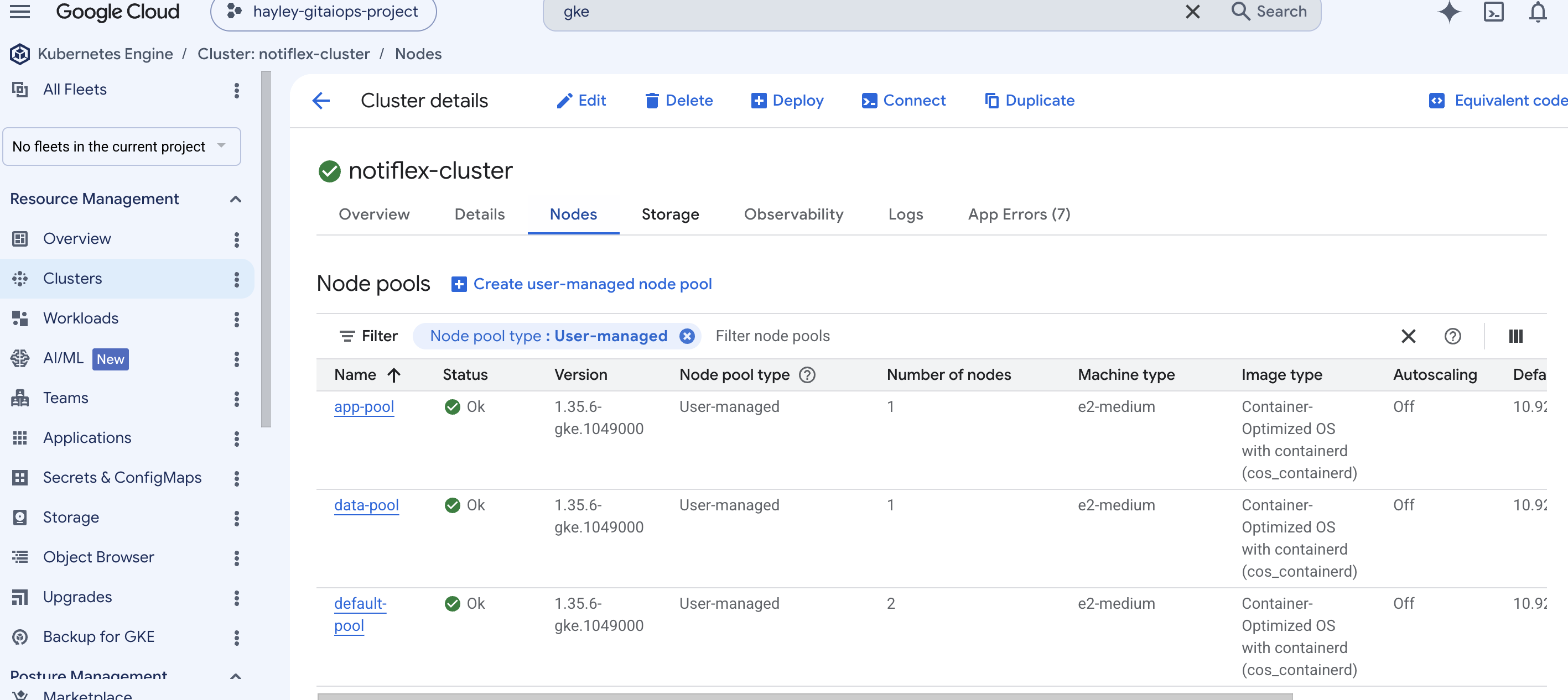Remove the User-managed filter chip

click(x=687, y=336)
